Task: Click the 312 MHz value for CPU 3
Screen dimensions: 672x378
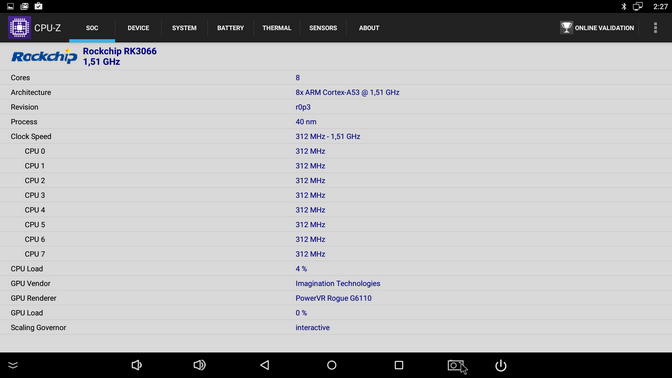Action: coord(310,195)
